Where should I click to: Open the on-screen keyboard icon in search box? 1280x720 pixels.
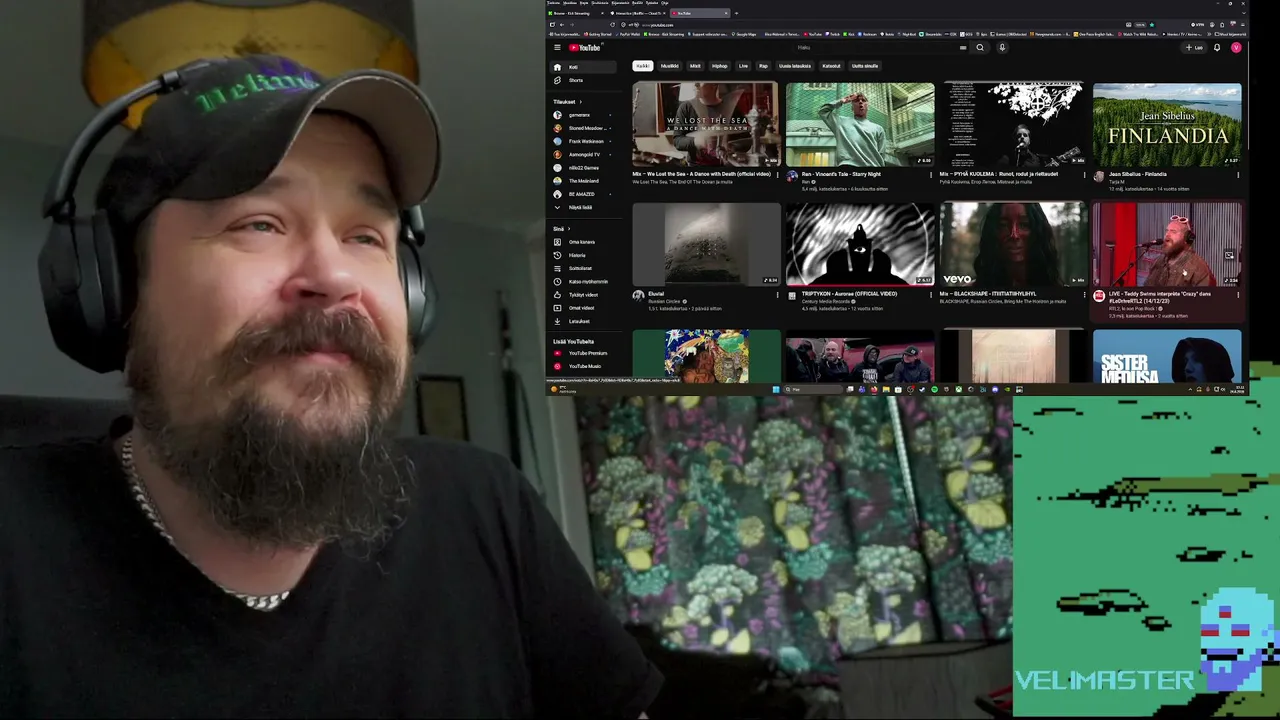[x=963, y=47]
